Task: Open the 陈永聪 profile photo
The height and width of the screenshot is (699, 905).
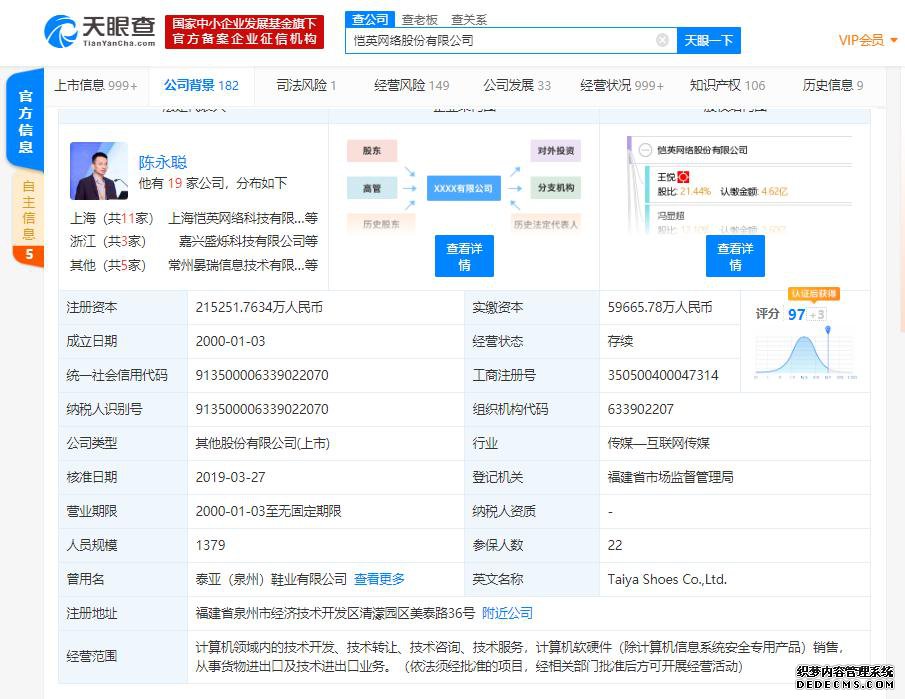Action: [x=99, y=171]
